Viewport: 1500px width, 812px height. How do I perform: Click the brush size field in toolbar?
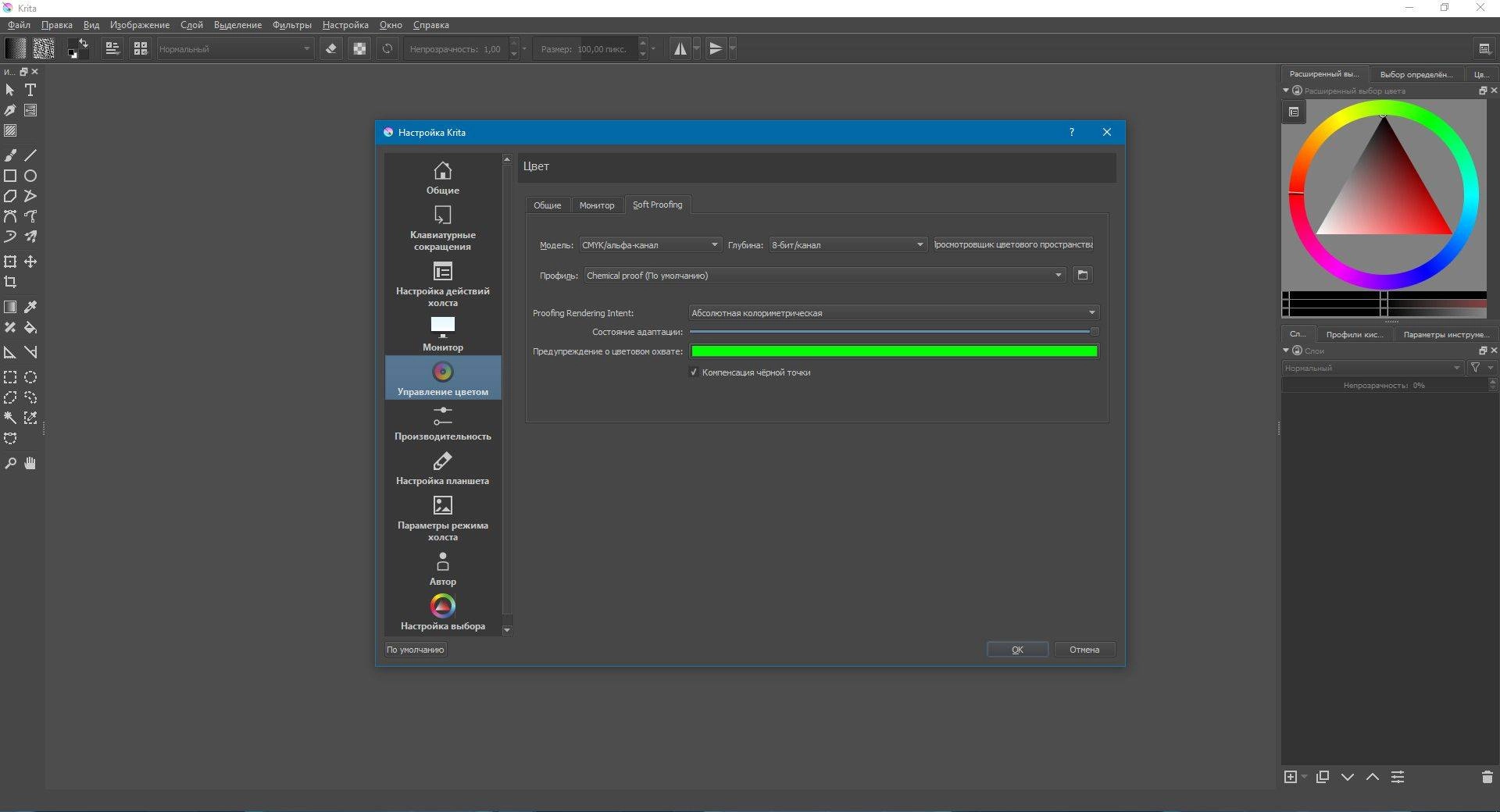[x=586, y=49]
